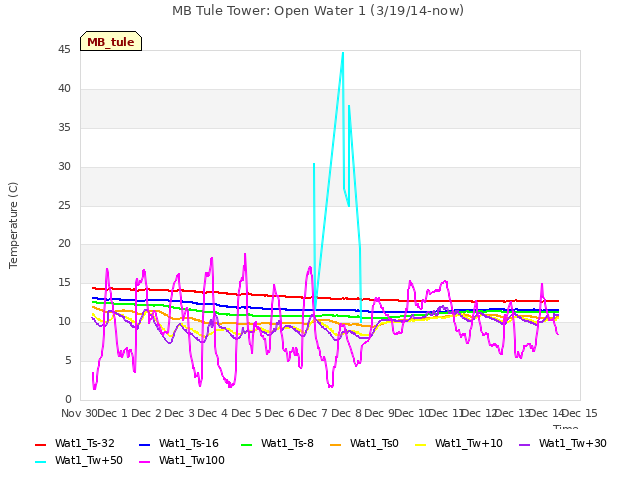Viewport: 640px width, 480px height.
Task: Click the Dec 4 x-axis label
Action: point(212,413)
